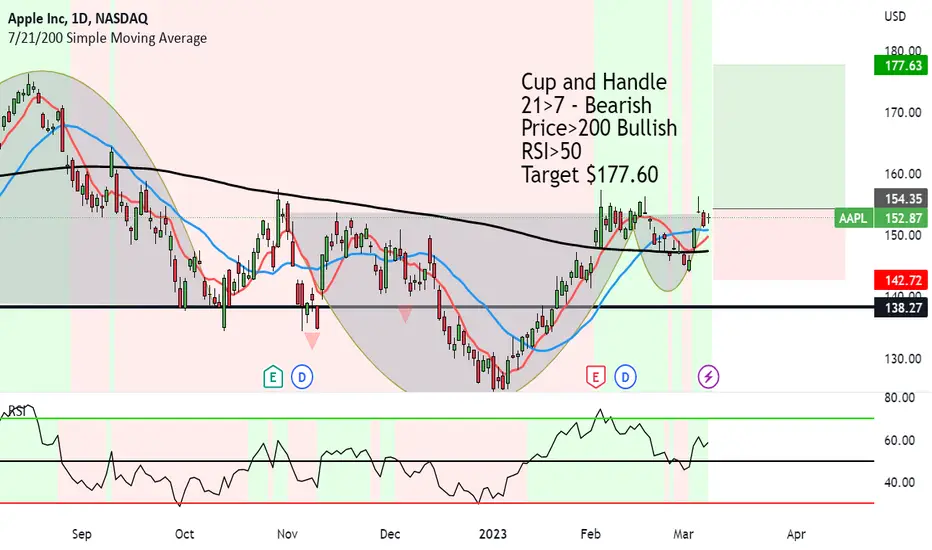Click the Apr date axis label
932x550 pixels.
tap(796, 534)
